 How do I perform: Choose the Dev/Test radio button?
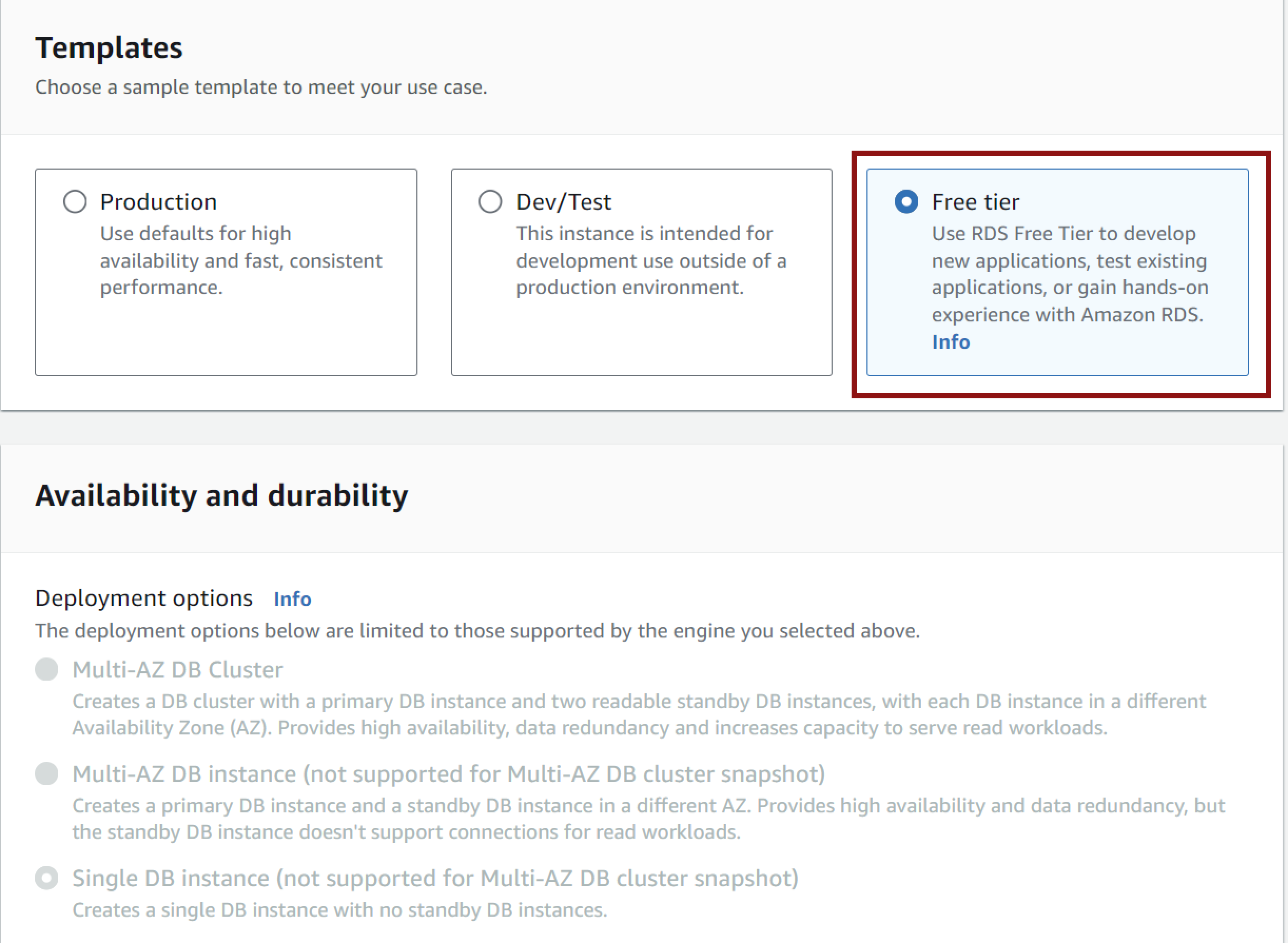[x=491, y=201]
